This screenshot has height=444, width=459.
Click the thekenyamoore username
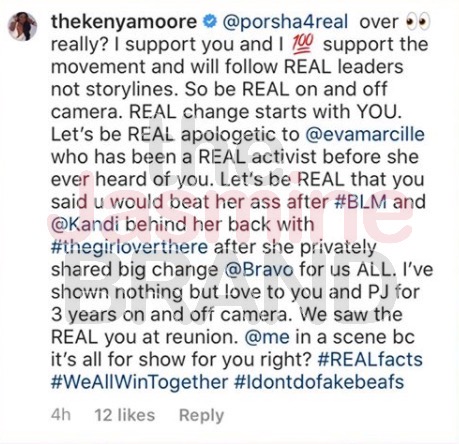coord(124,22)
